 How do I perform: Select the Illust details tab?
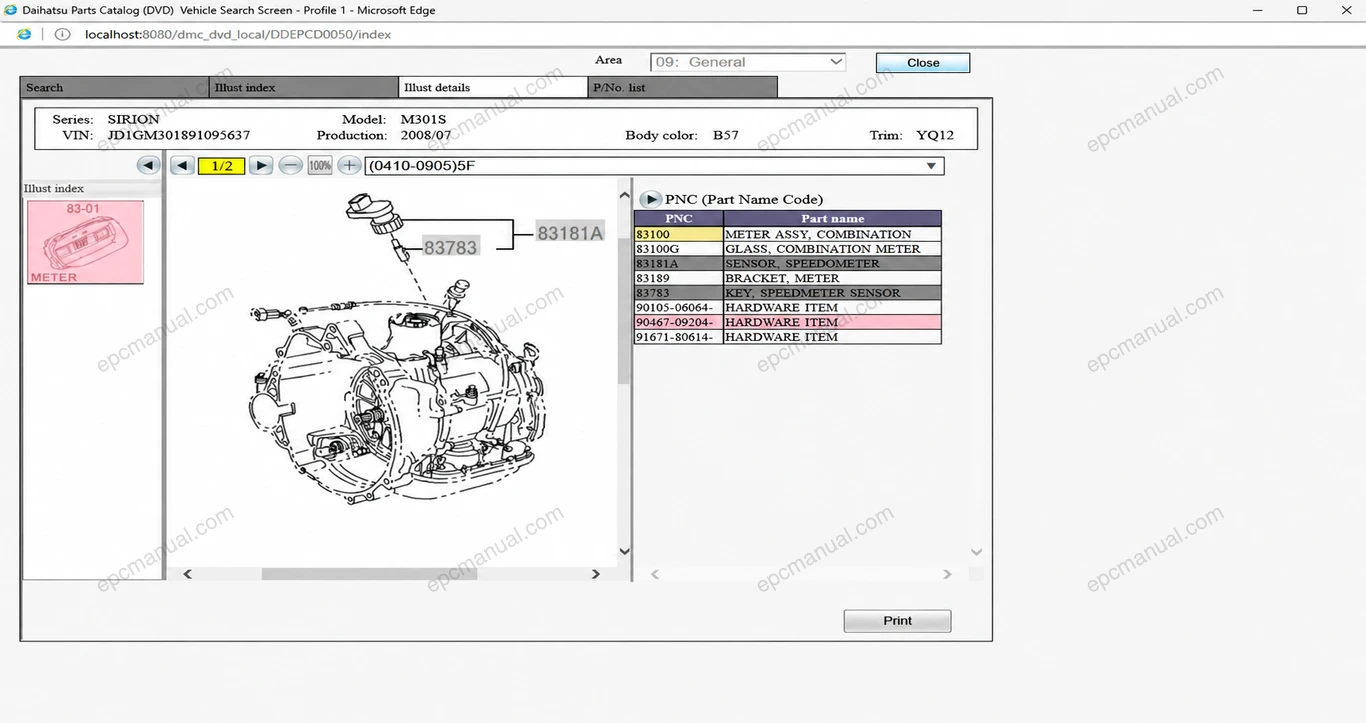[494, 88]
